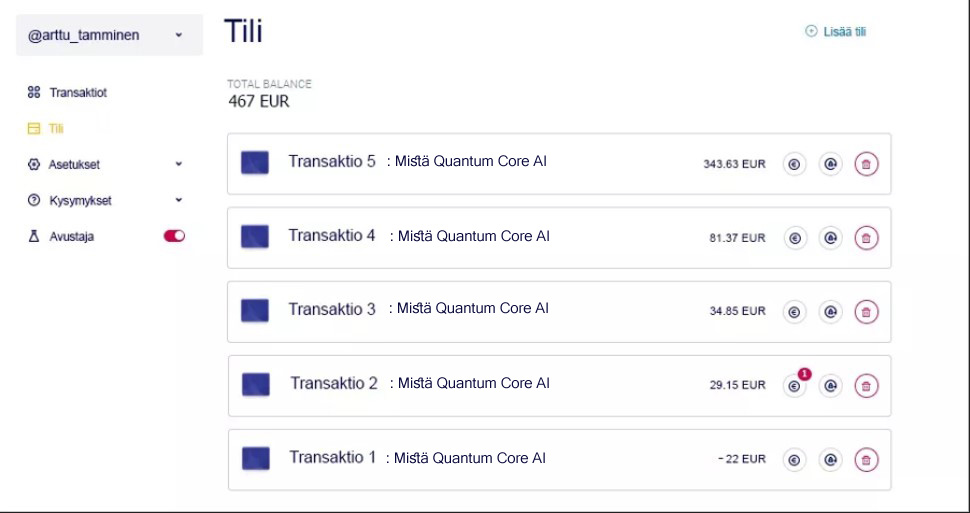
Task: Open the @arttu_tamminen account dropdown
Action: pyautogui.click(x=109, y=35)
